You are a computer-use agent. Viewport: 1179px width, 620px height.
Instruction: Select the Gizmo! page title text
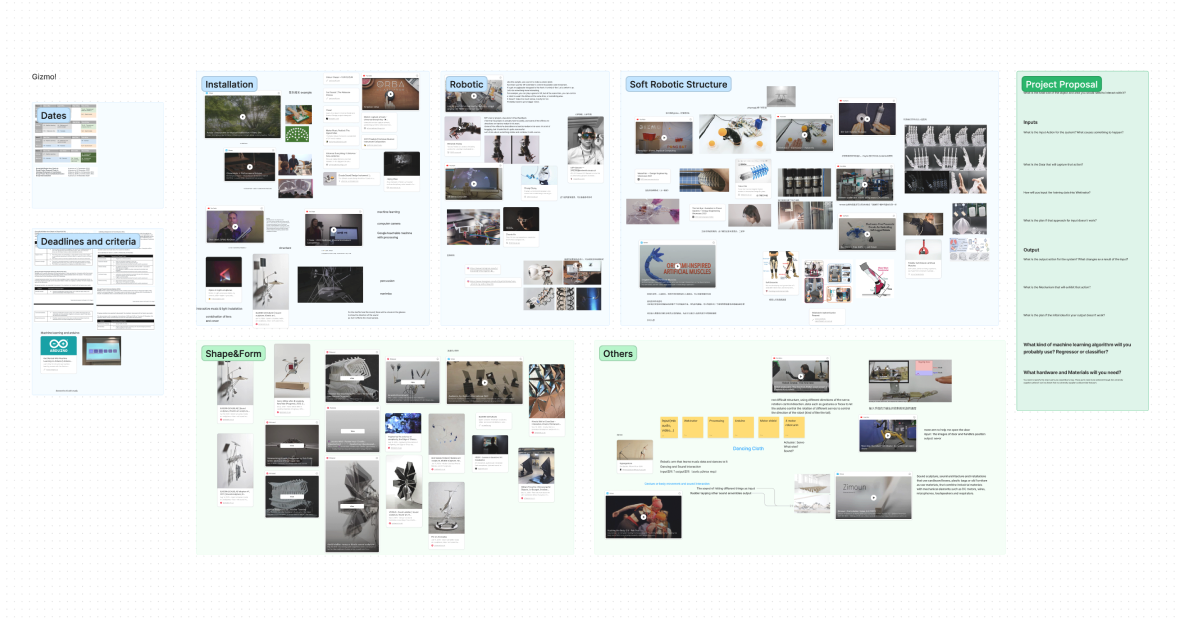click(44, 77)
